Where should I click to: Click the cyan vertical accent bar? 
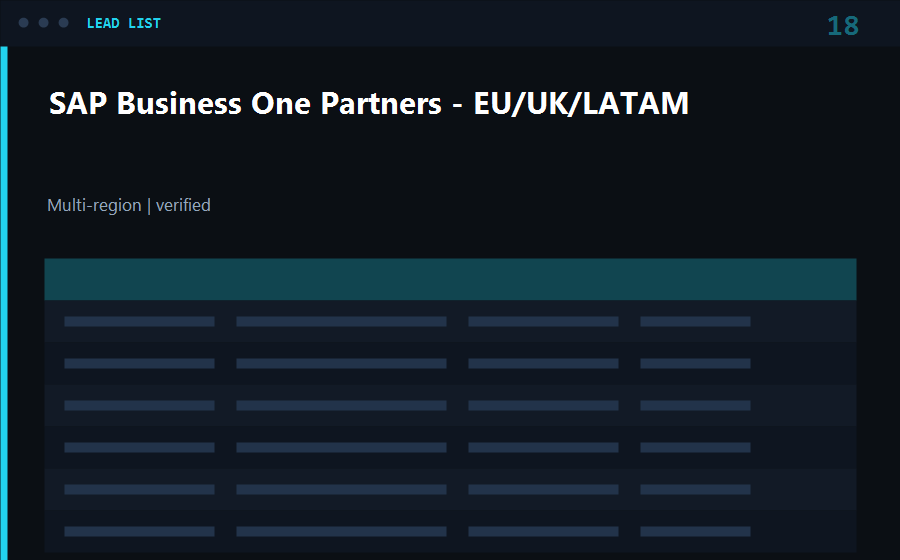click(4, 303)
